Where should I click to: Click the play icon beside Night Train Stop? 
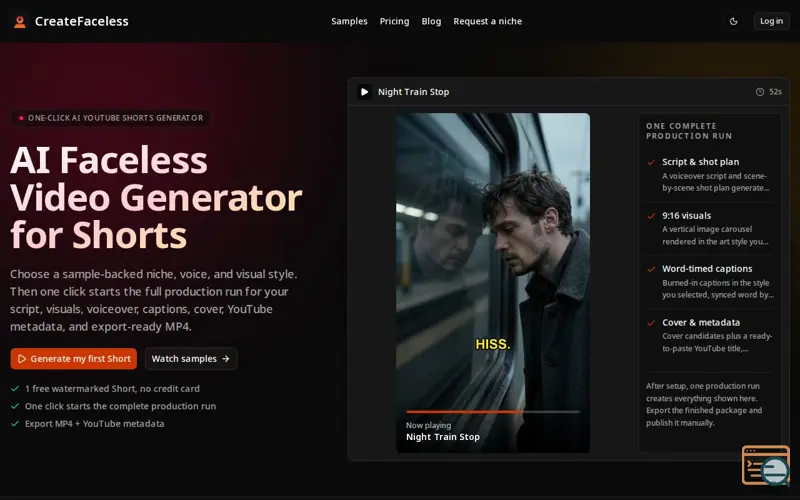pyautogui.click(x=364, y=92)
